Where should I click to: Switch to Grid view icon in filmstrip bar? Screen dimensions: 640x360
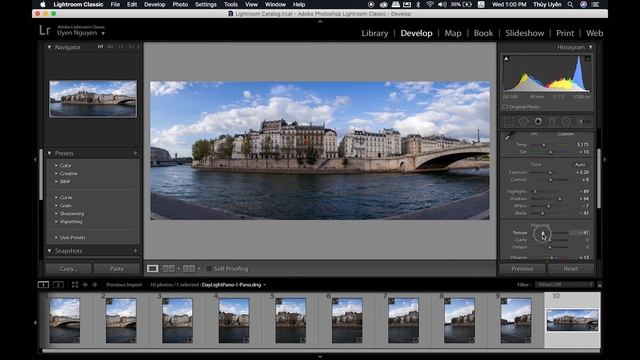[x=75, y=284]
